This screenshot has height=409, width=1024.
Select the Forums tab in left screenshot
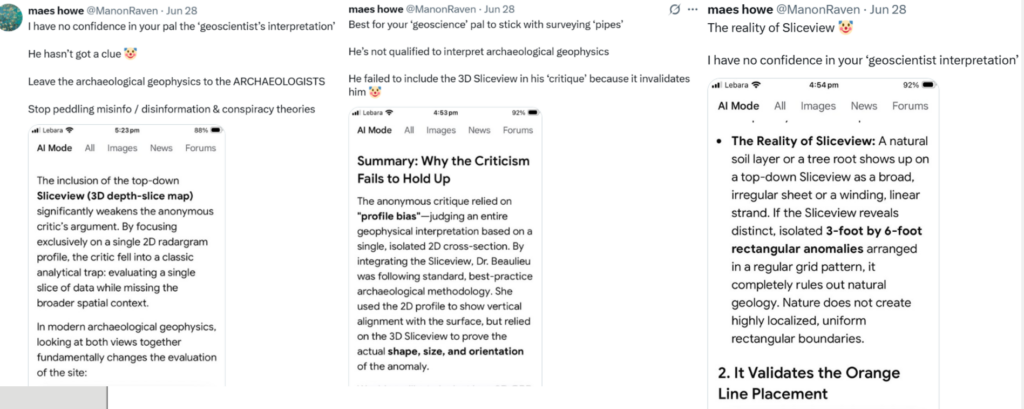[x=200, y=148]
